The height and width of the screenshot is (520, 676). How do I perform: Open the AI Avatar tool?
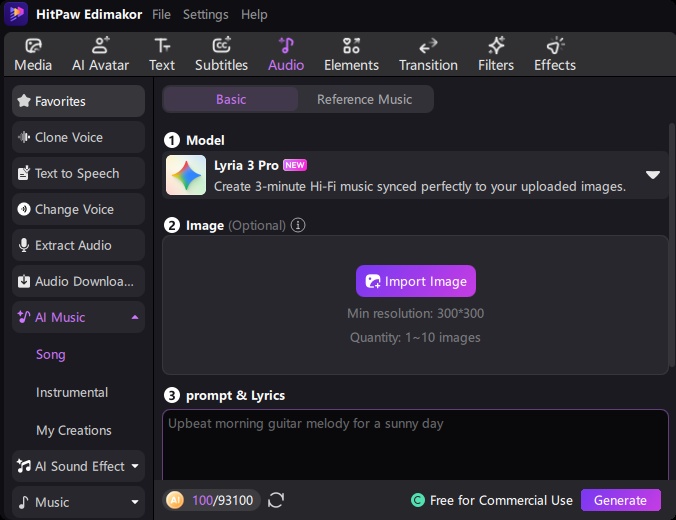[100, 55]
